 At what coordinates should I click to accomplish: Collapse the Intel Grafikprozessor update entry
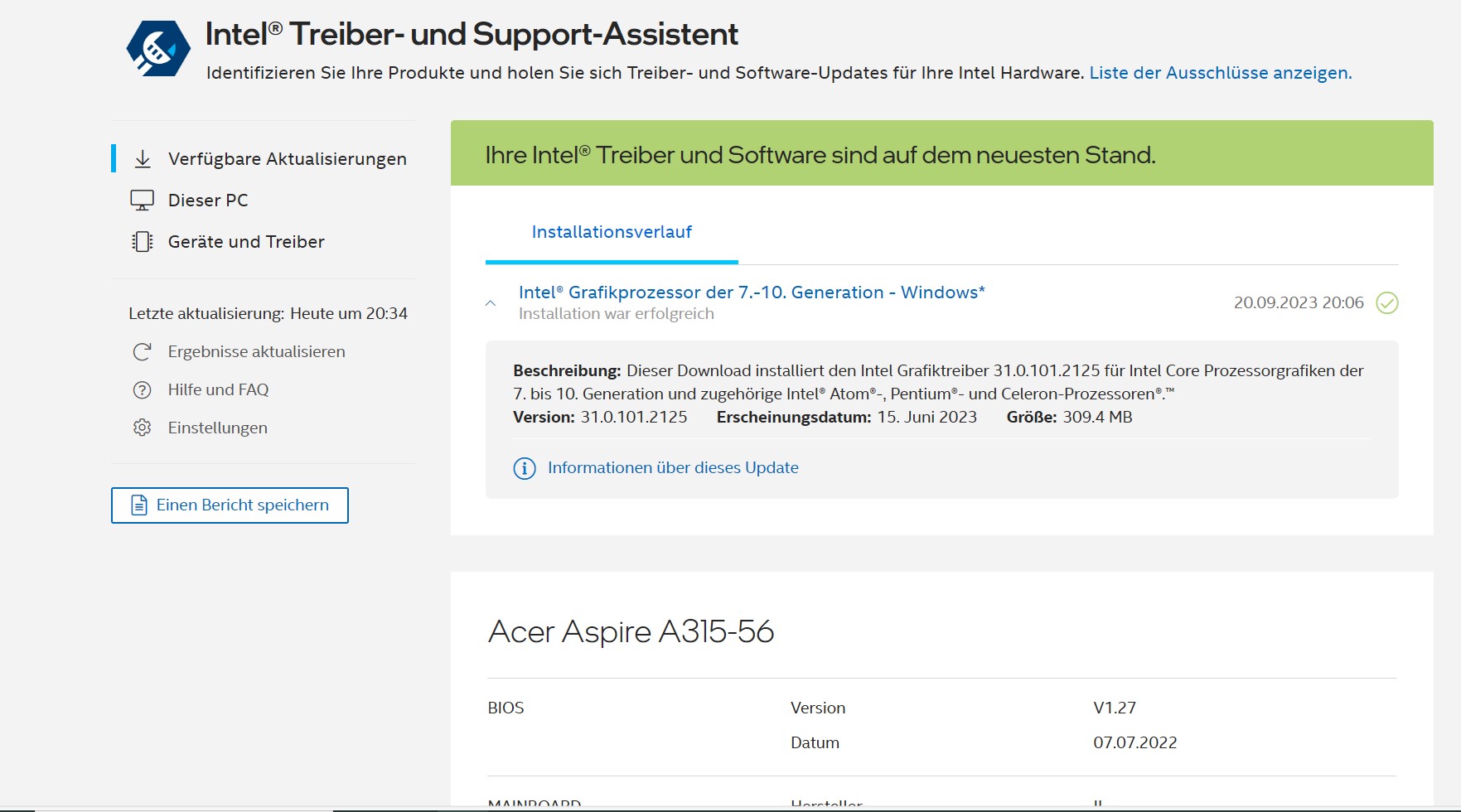491,303
